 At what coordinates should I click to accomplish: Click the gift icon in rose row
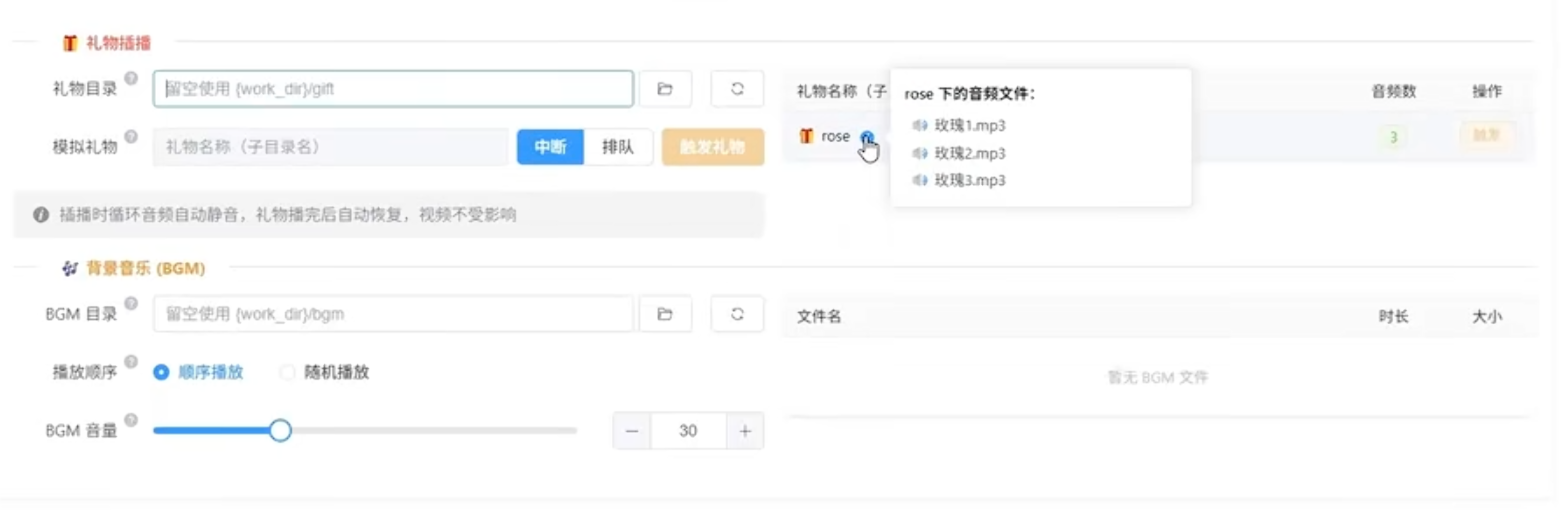[x=806, y=137]
